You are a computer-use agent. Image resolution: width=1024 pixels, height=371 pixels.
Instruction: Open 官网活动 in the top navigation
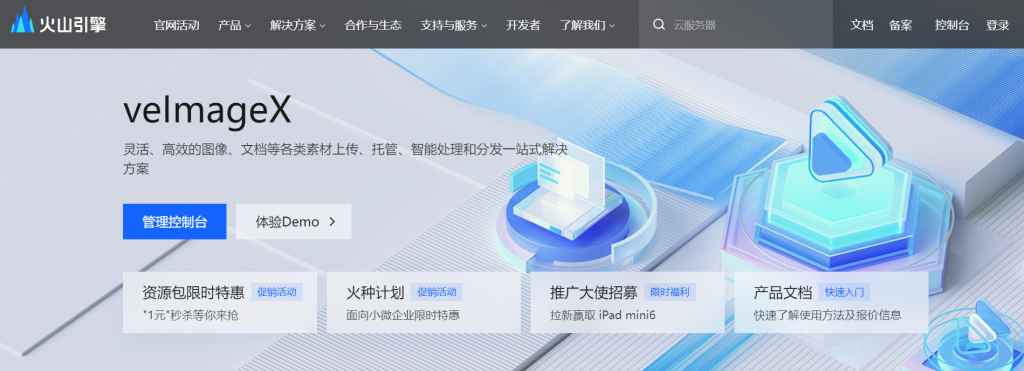tap(176, 25)
